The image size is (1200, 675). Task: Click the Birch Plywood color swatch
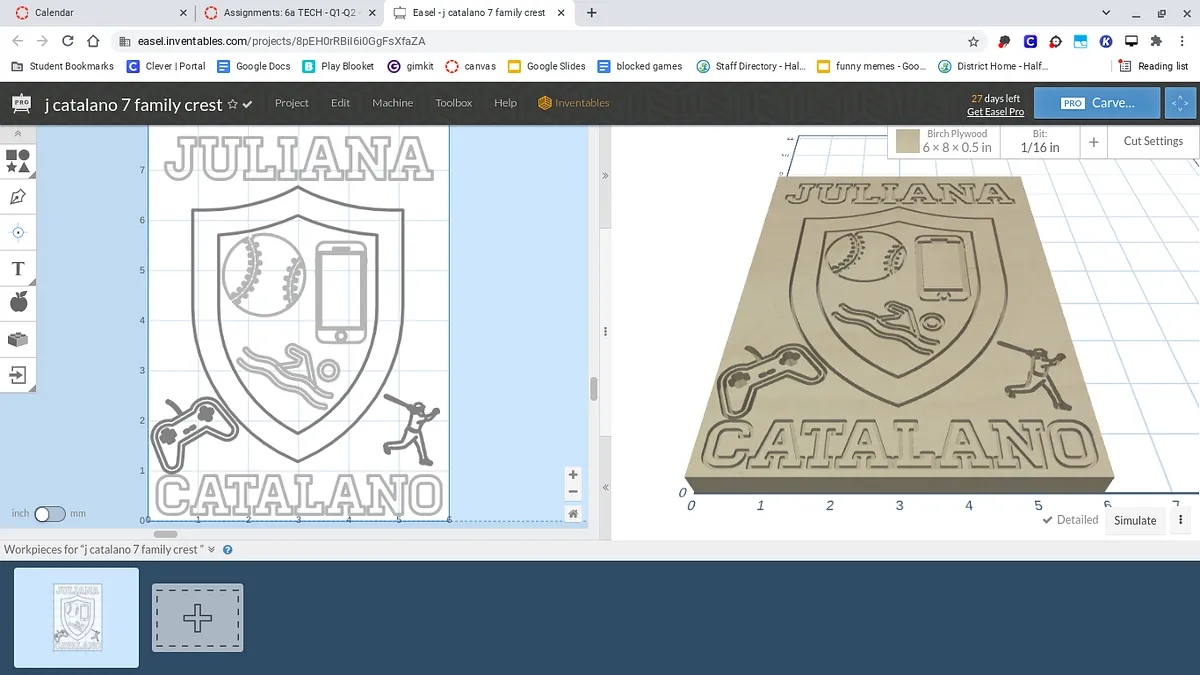[x=907, y=141]
